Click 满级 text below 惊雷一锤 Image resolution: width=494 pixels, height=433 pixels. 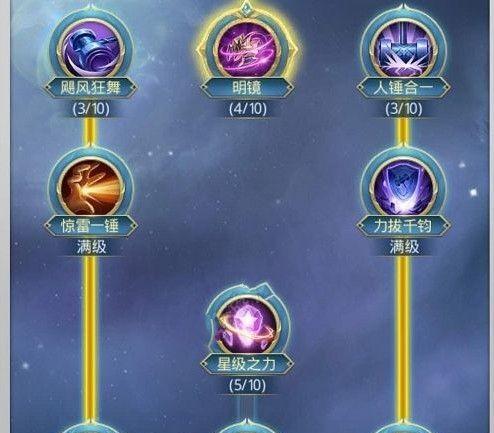91,247
